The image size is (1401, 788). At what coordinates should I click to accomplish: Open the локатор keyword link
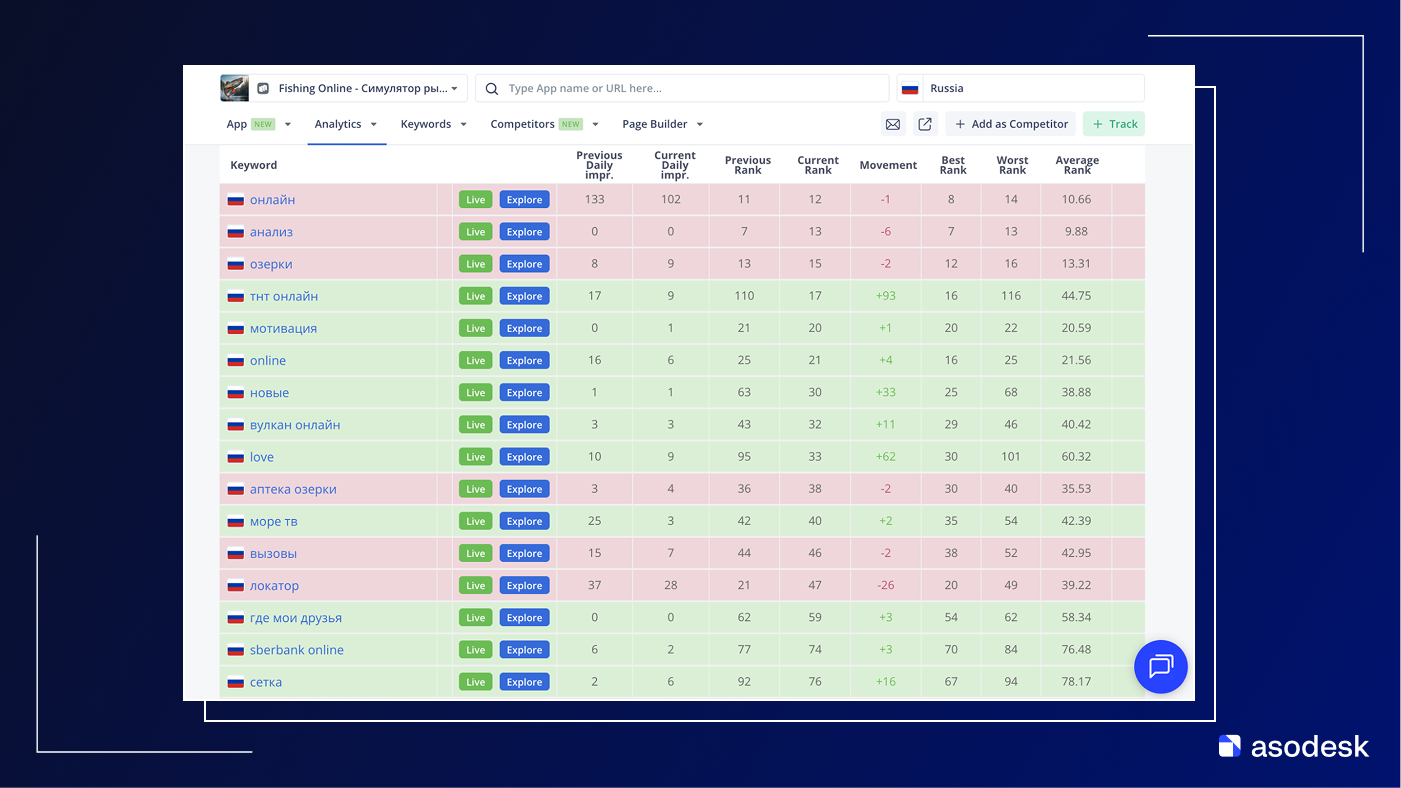coord(274,586)
